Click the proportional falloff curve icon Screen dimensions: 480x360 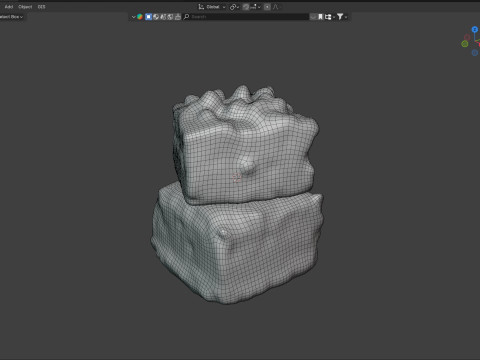coord(276,7)
